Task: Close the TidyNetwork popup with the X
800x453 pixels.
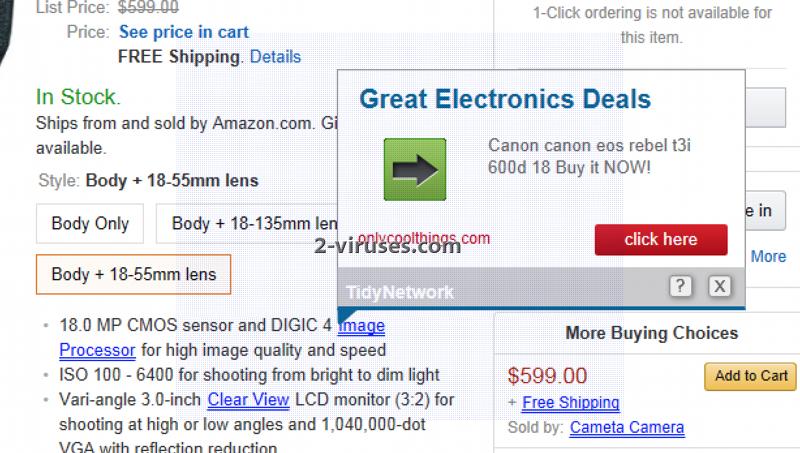Action: pyautogui.click(x=719, y=286)
